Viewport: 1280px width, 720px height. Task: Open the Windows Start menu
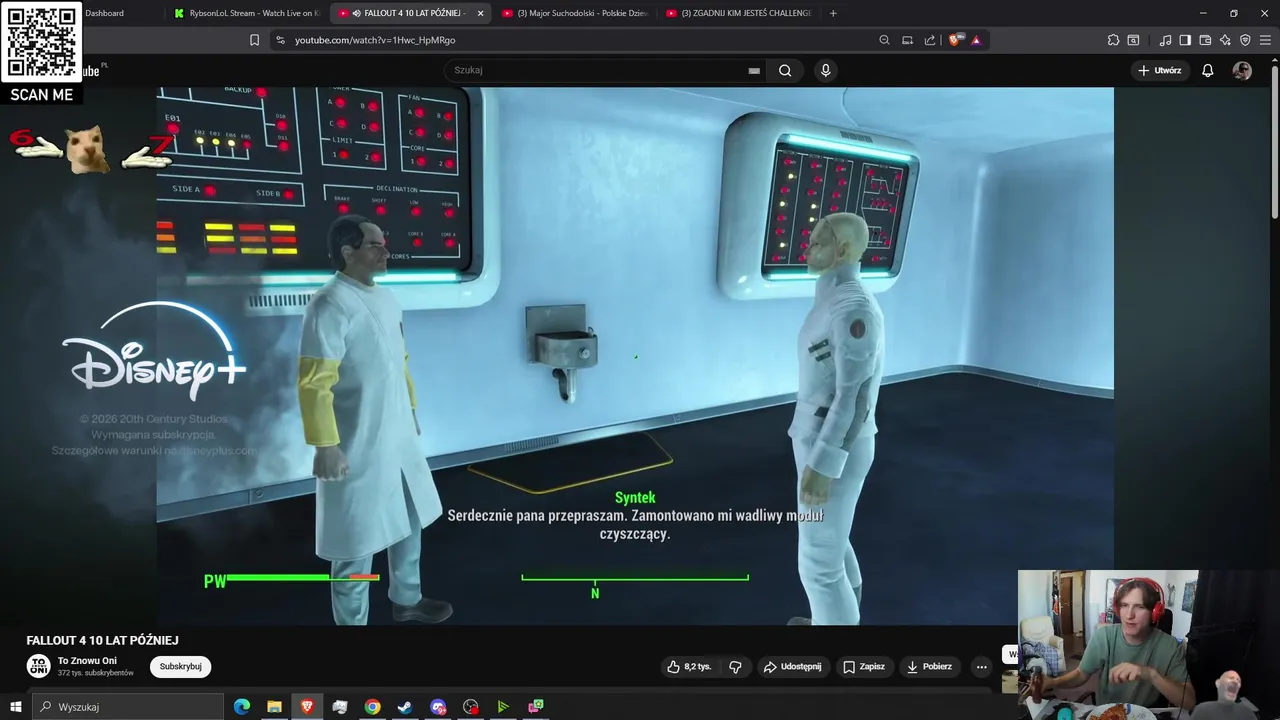tap(15, 707)
